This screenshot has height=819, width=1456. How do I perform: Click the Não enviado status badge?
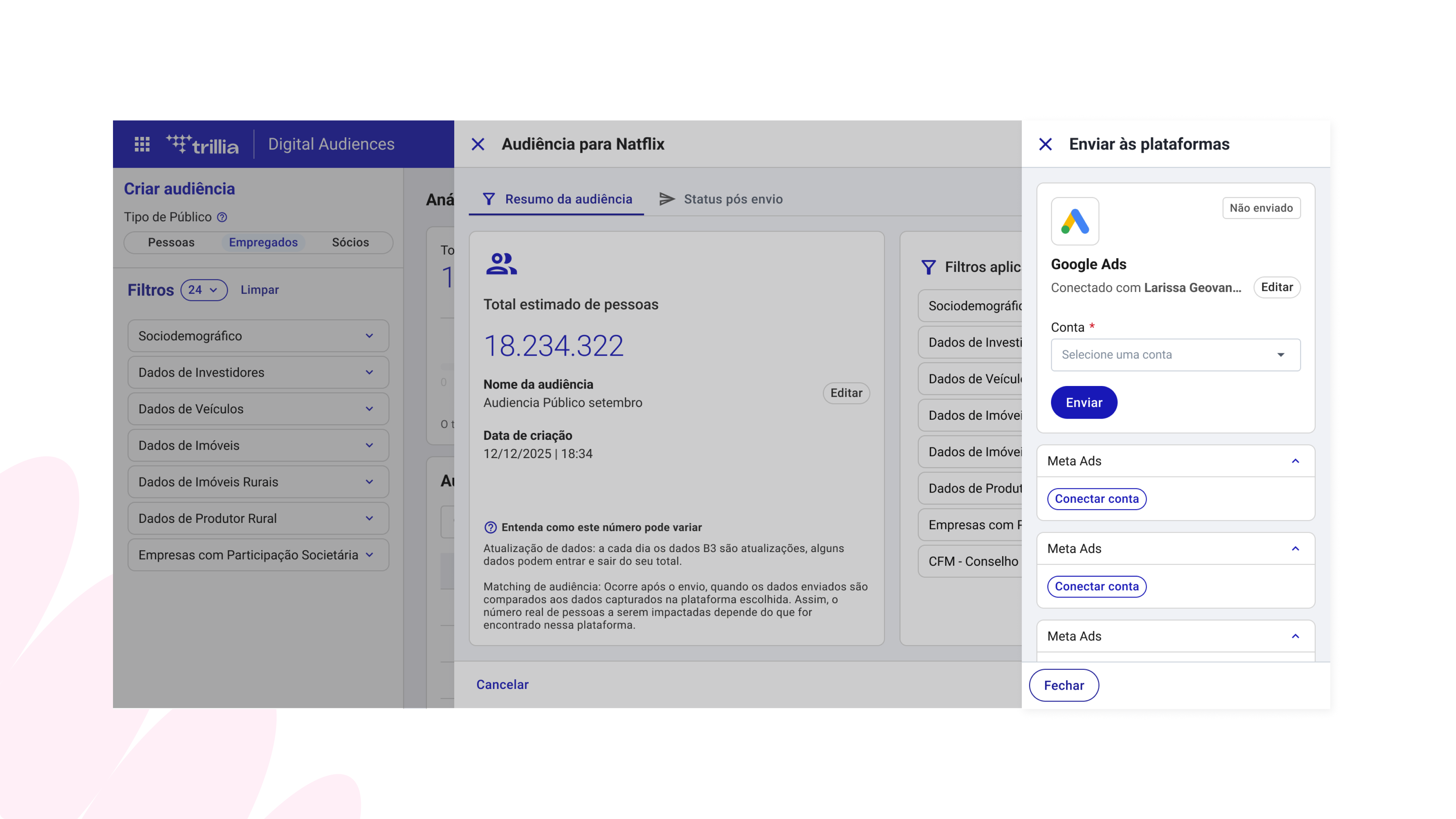[x=1261, y=208]
